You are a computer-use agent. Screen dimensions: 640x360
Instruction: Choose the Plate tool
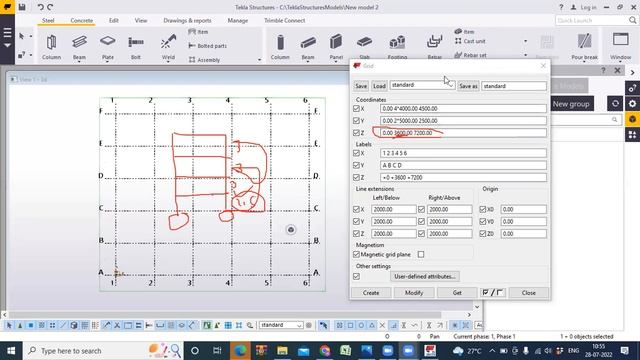[x=108, y=46]
